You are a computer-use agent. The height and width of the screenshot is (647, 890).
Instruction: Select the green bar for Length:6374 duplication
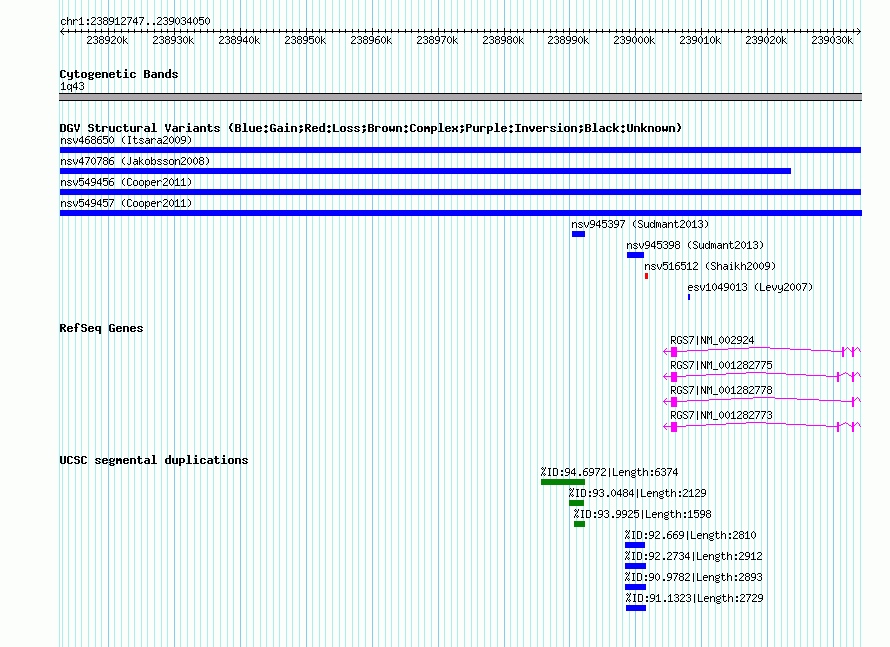click(563, 482)
